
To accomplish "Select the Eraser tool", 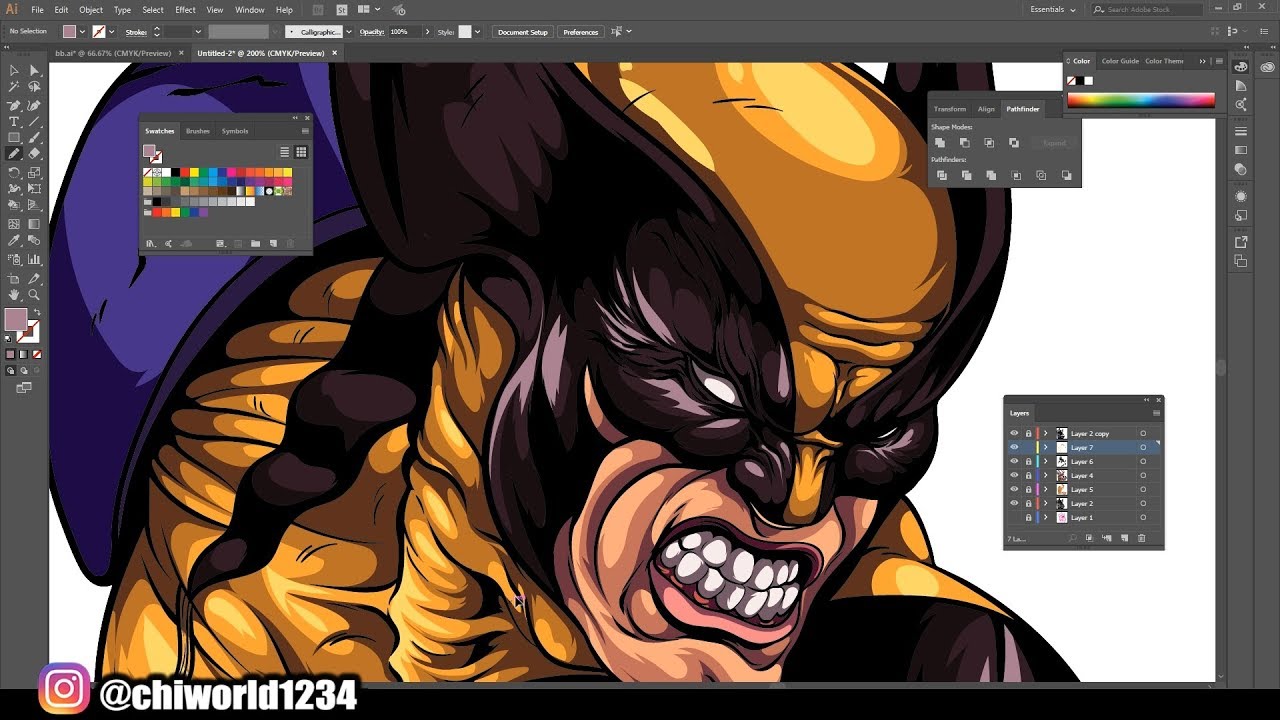I will click(34, 154).
